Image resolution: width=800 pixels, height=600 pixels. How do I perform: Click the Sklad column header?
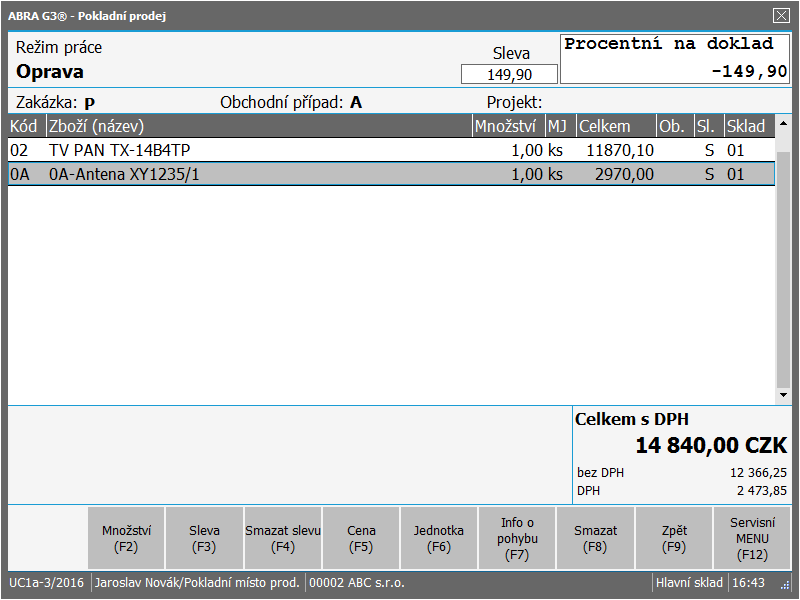tap(746, 126)
